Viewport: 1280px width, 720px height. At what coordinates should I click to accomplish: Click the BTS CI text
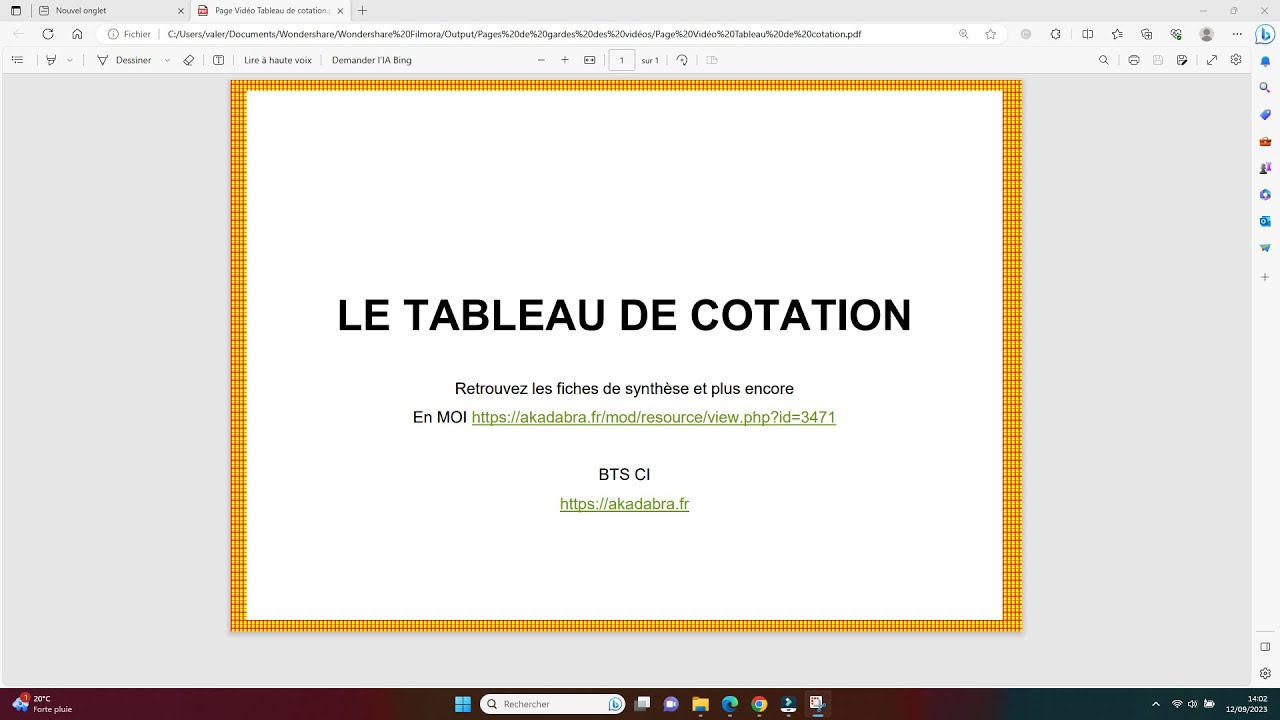click(624, 474)
